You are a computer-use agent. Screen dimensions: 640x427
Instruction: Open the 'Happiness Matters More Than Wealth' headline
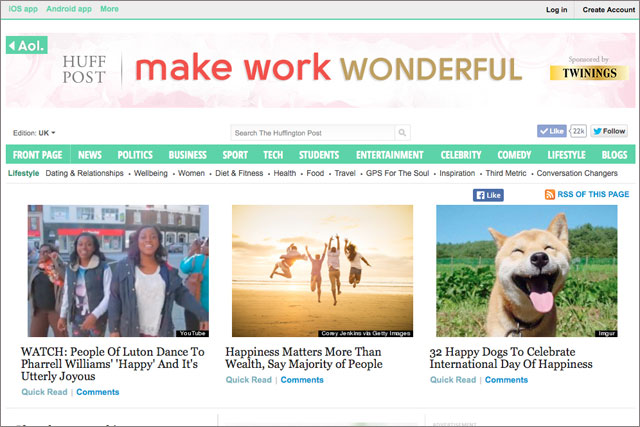click(304, 358)
